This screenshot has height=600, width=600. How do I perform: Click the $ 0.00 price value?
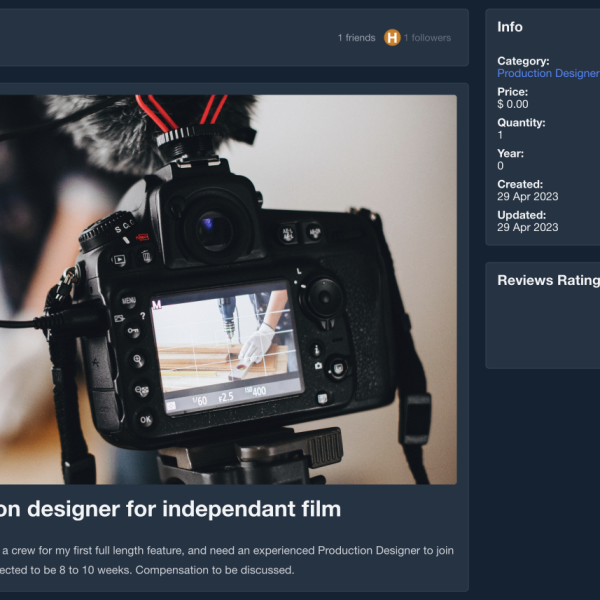point(513,104)
